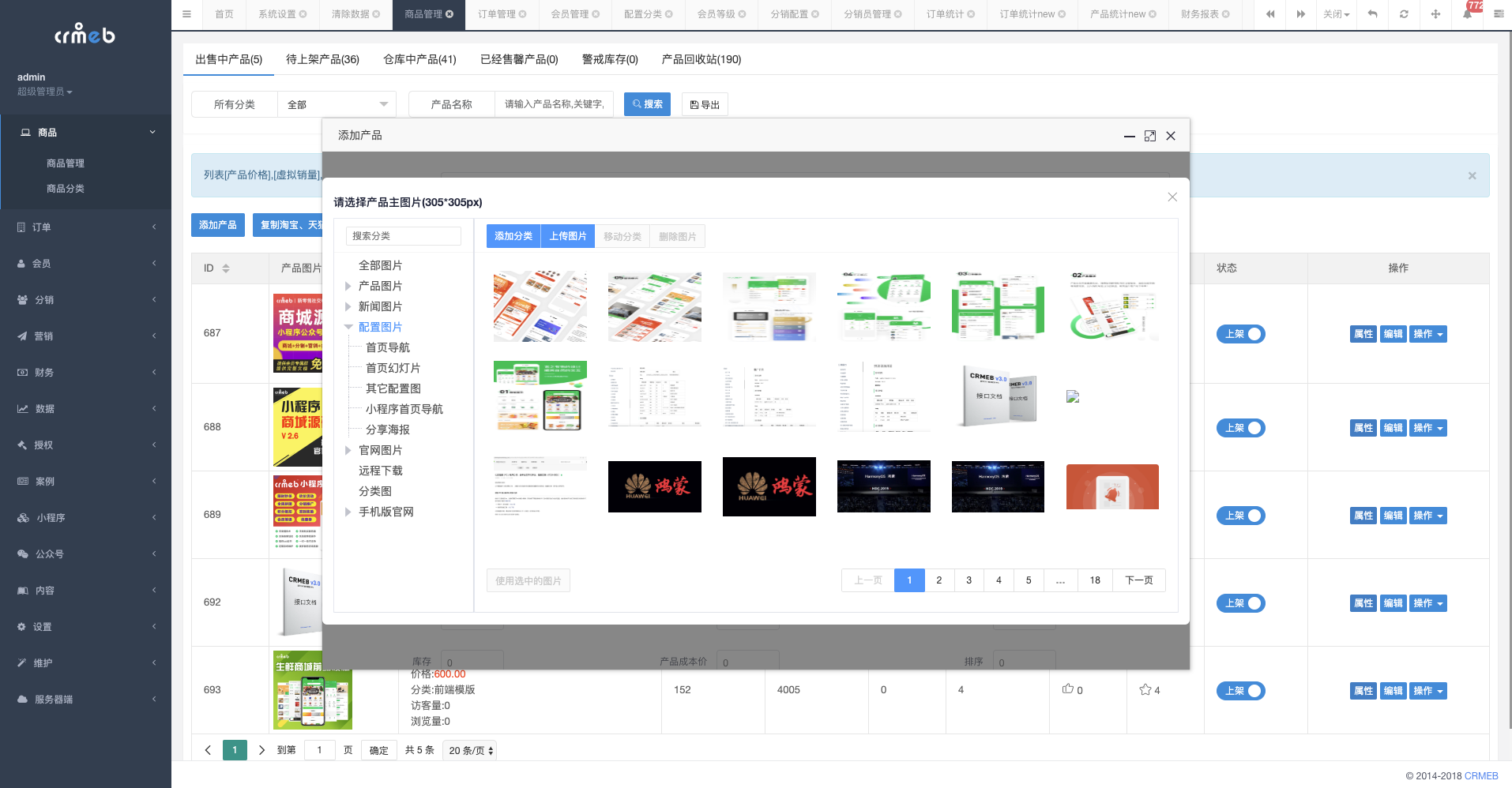The height and width of the screenshot is (788, 1512).
Task: Click the 搜索 search button
Action: [x=647, y=103]
